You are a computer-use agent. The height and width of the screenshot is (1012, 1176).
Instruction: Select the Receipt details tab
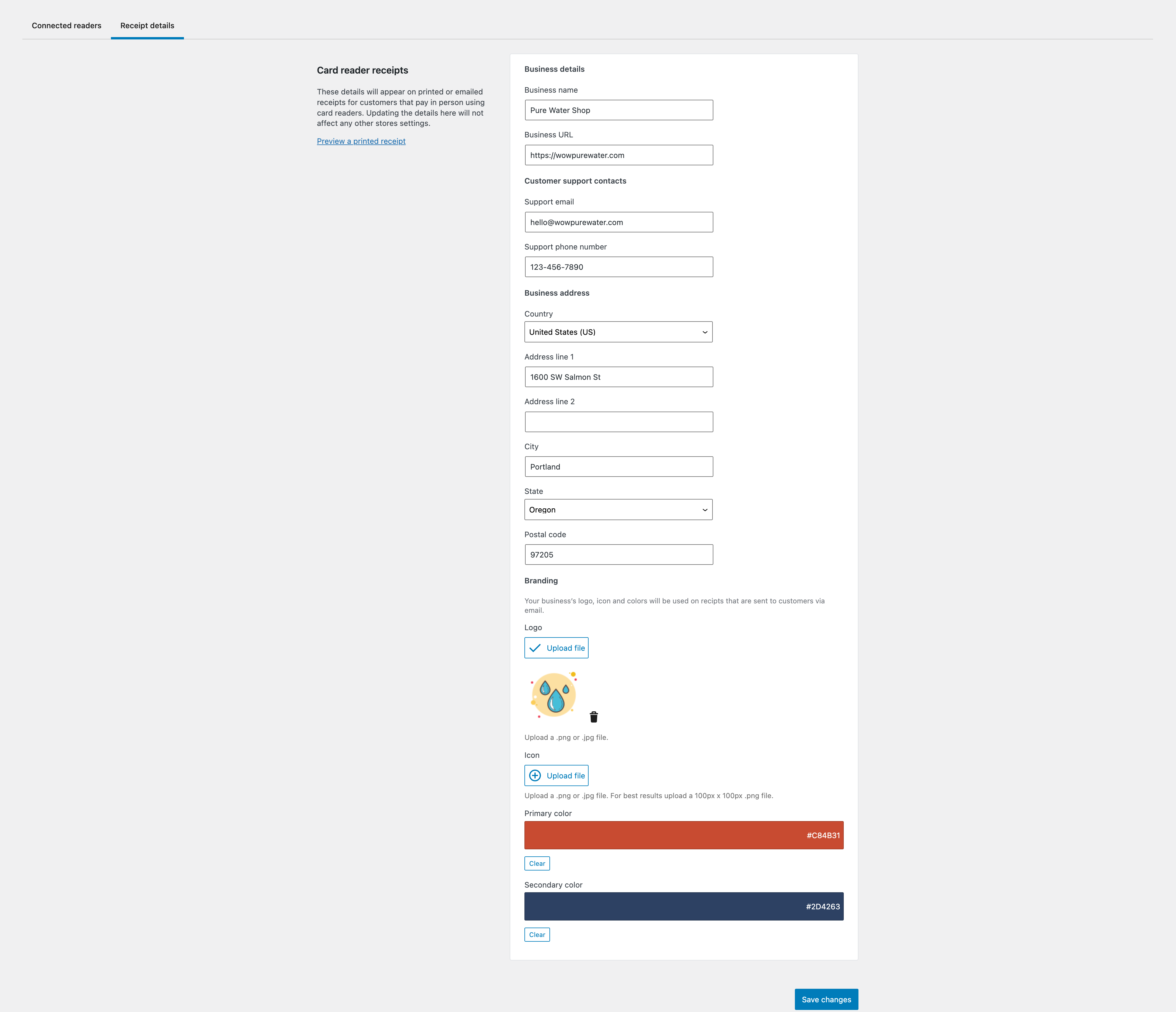[147, 26]
